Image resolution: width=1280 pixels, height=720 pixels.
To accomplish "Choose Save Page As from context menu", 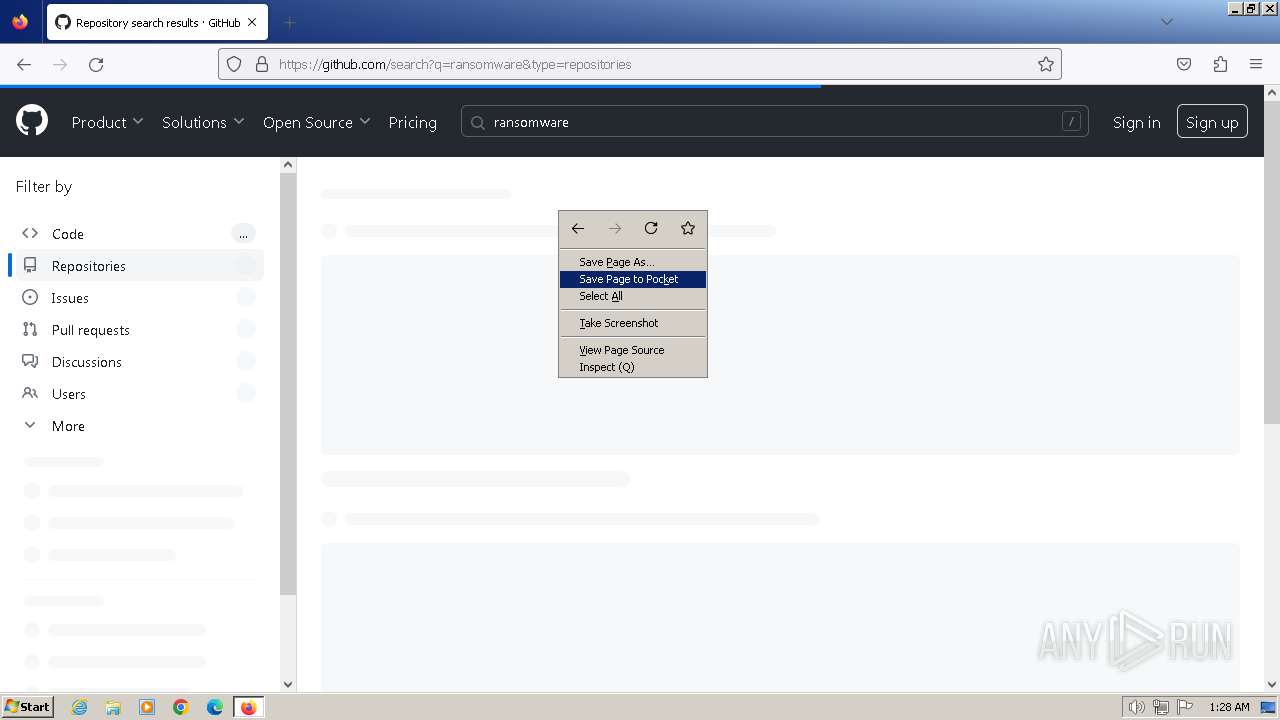I will pos(633,262).
